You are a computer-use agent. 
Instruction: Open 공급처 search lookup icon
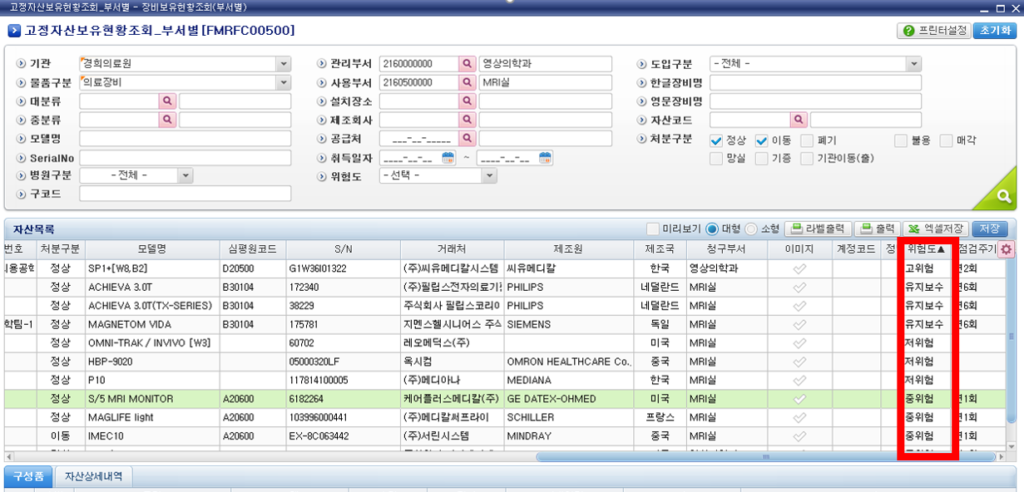pyautogui.click(x=467, y=139)
